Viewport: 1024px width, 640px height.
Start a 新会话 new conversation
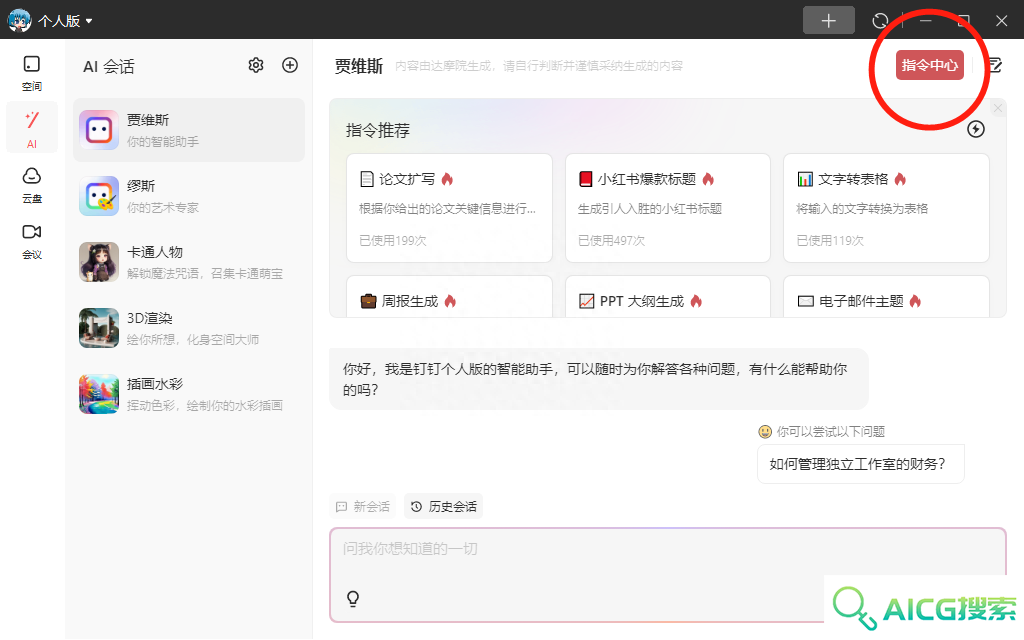(x=363, y=506)
